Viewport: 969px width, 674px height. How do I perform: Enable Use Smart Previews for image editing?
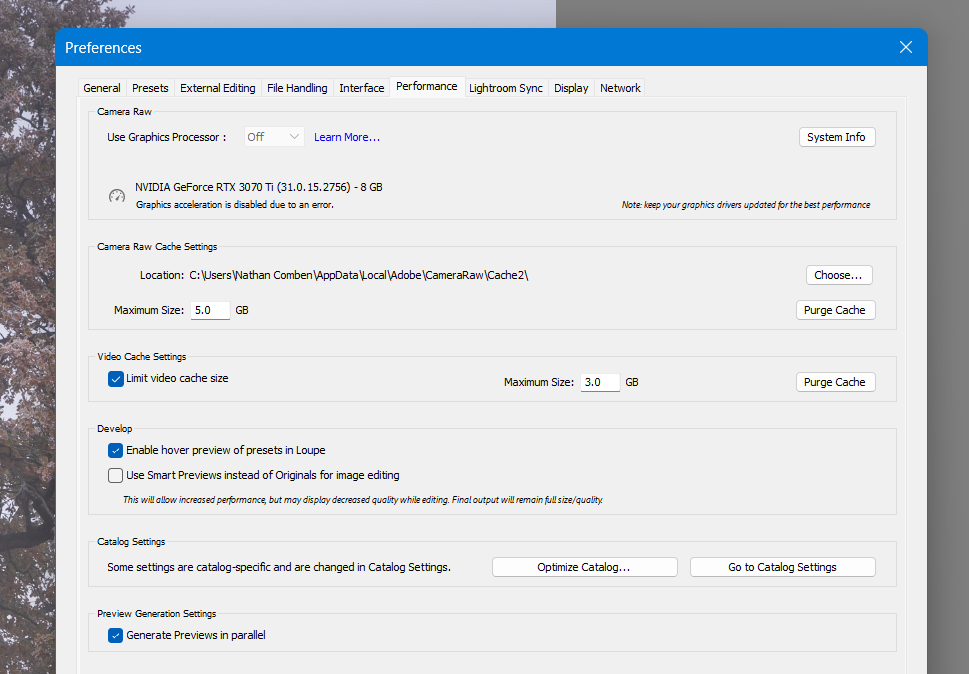115,474
